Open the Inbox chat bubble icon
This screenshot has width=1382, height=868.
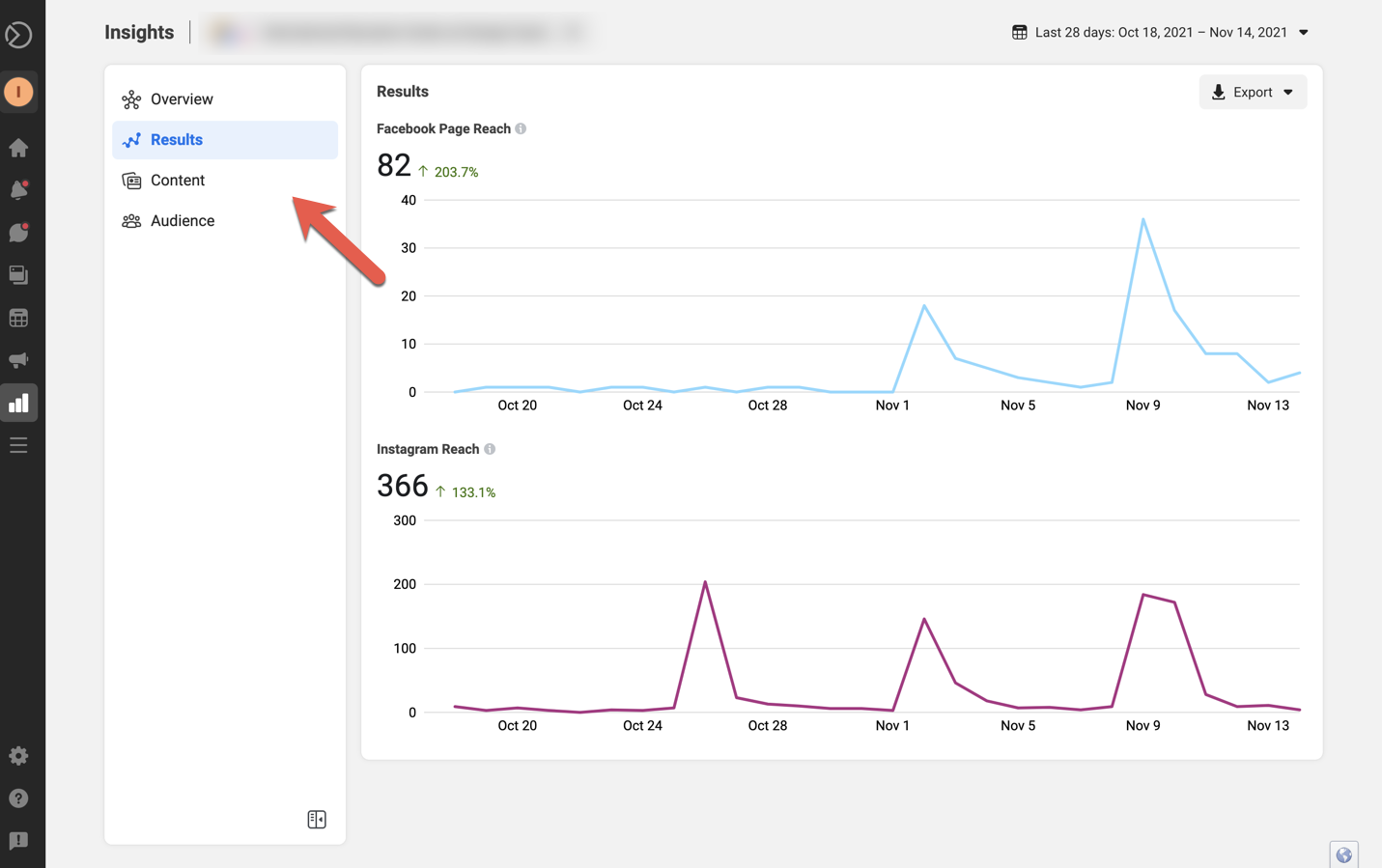(18, 233)
